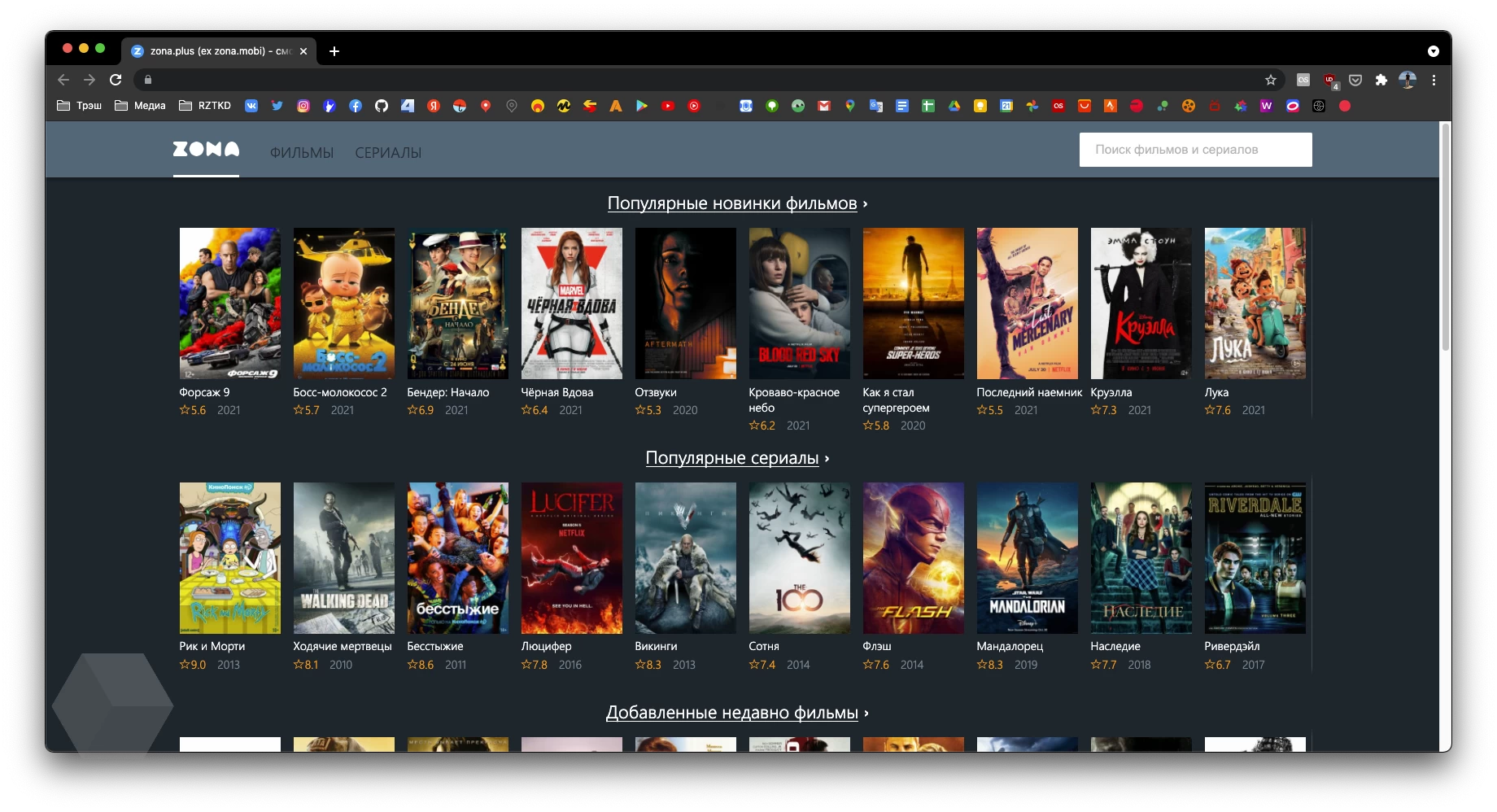Open the Instagram bookmark

click(303, 106)
